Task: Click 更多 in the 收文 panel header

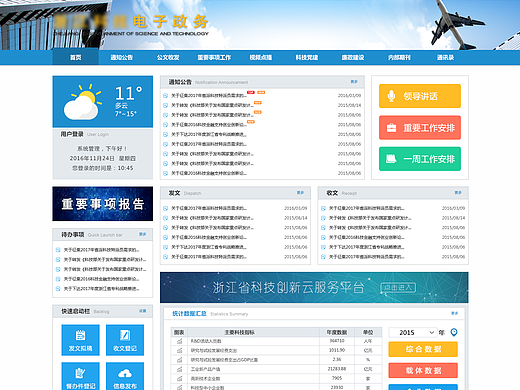Action: click(458, 193)
